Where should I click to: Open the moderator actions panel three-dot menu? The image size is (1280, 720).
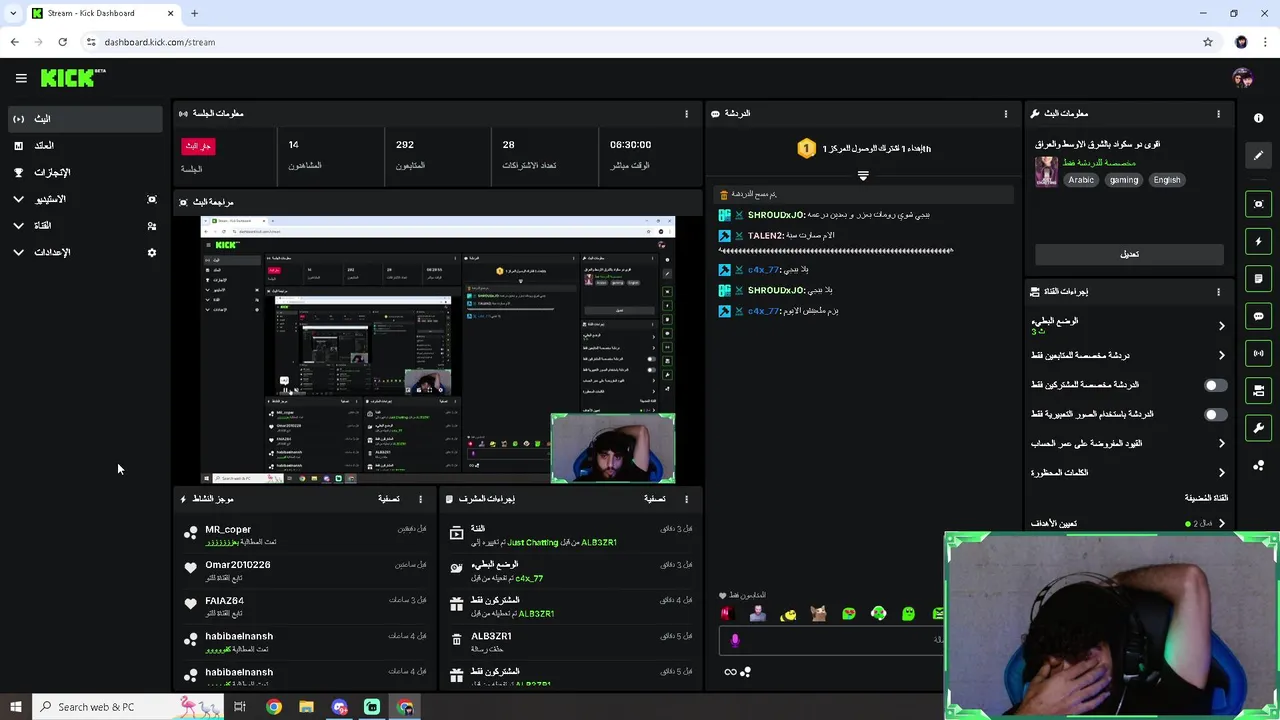(x=686, y=499)
